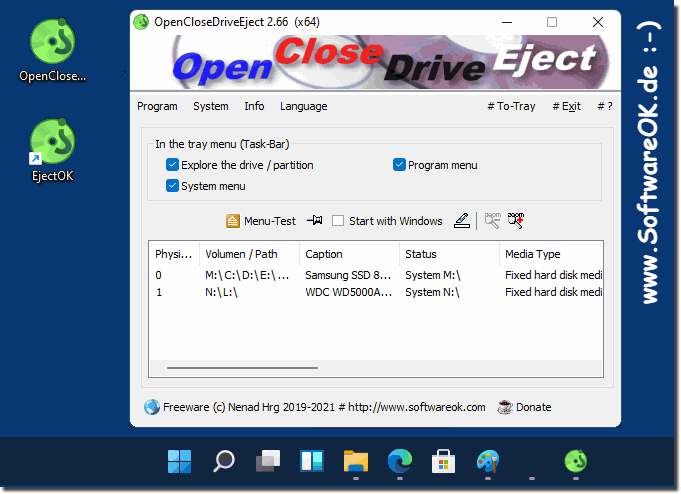Click the System N:\ status cell
Image resolution: width=681 pixels, height=494 pixels.
432,292
